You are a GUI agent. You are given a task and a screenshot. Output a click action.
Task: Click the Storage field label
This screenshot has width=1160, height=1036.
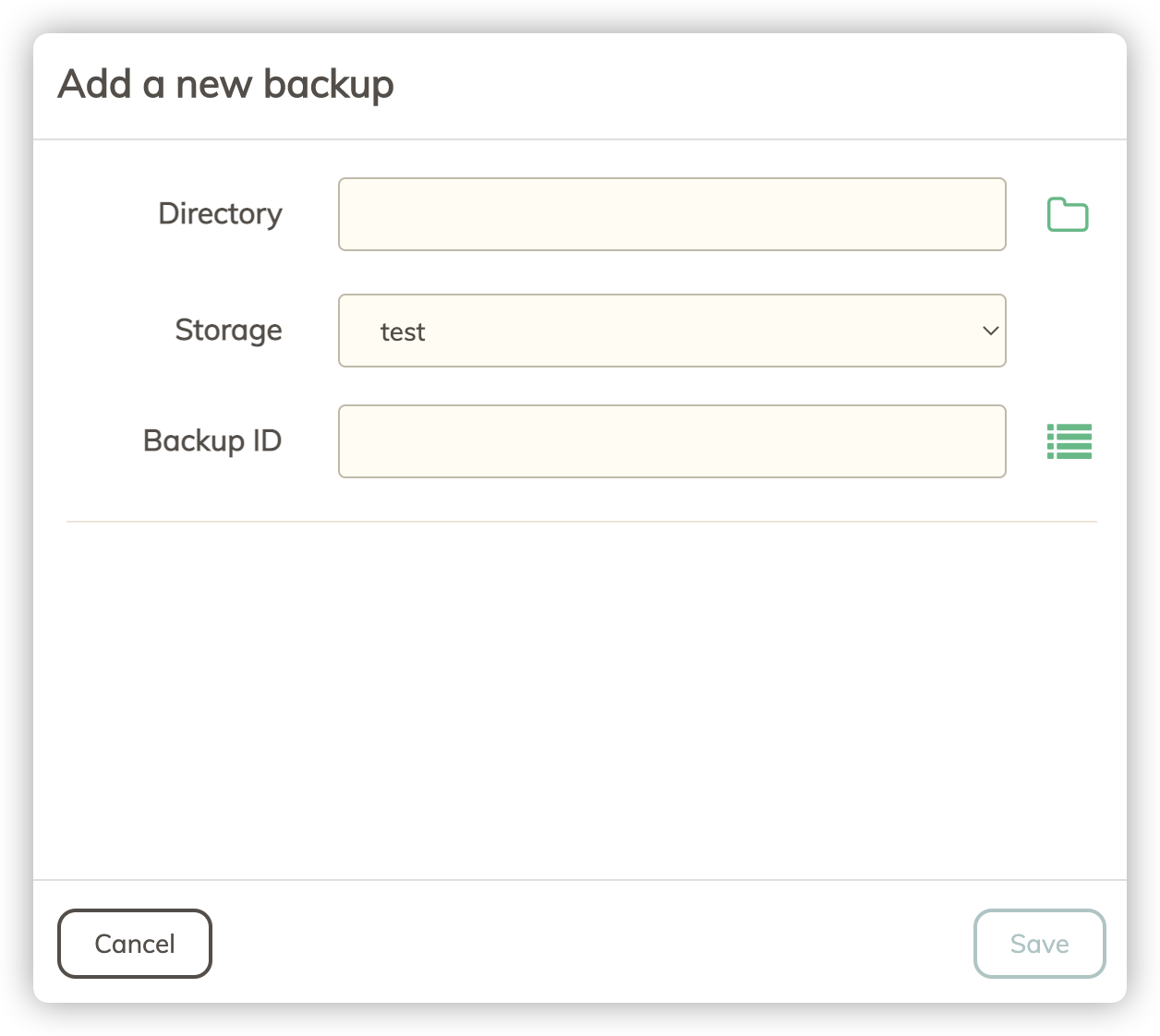click(x=228, y=331)
